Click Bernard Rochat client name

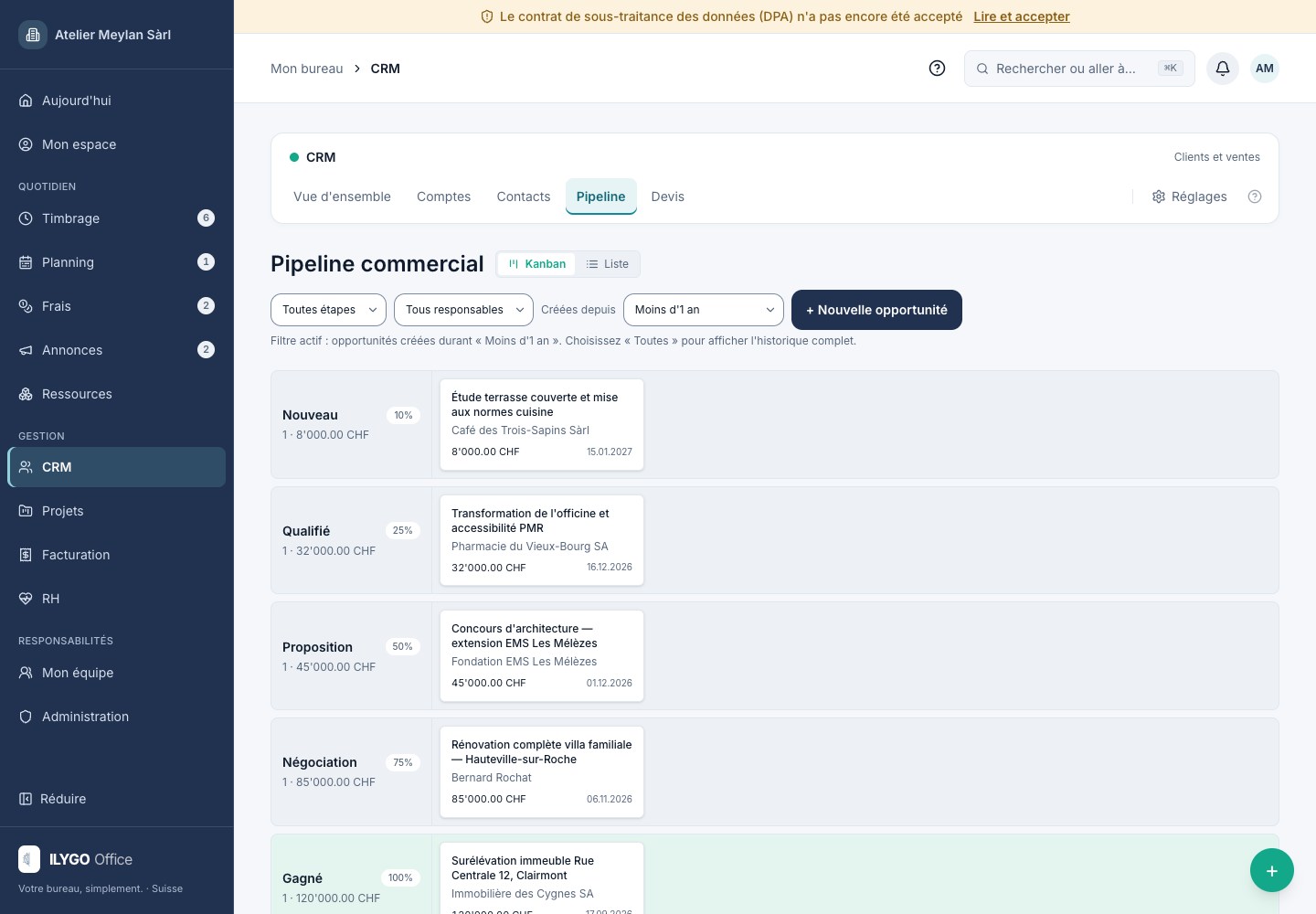(x=492, y=778)
